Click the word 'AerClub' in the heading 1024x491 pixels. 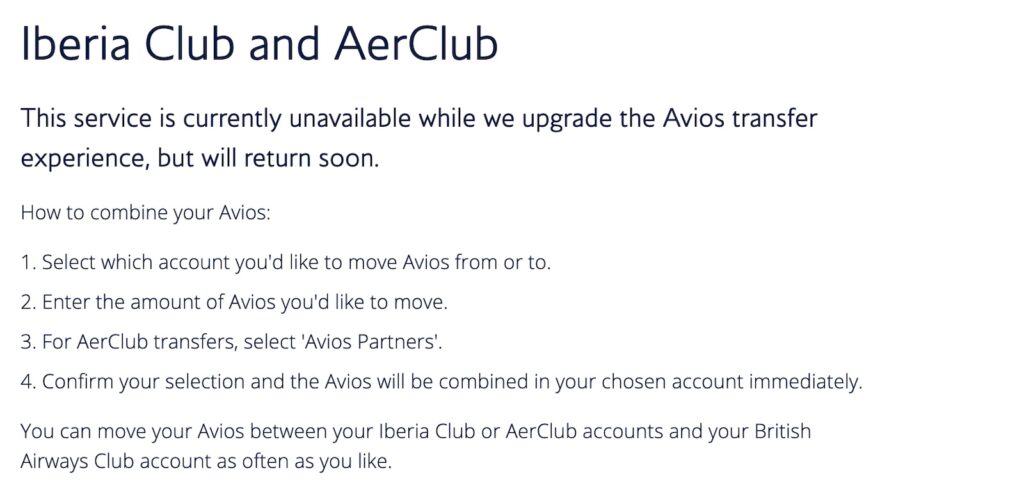[x=416, y=45]
